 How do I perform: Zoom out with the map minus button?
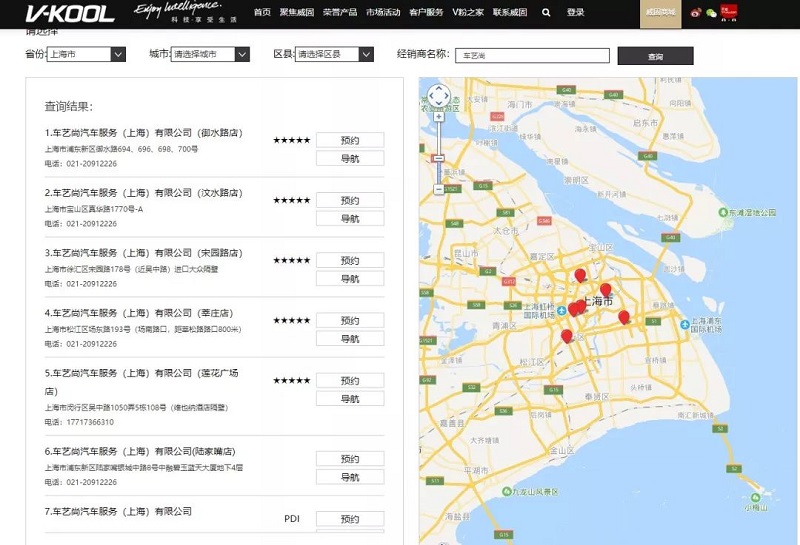pyautogui.click(x=439, y=189)
